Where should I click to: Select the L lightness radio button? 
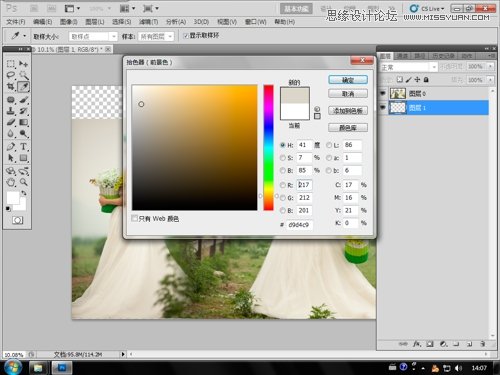click(329, 145)
